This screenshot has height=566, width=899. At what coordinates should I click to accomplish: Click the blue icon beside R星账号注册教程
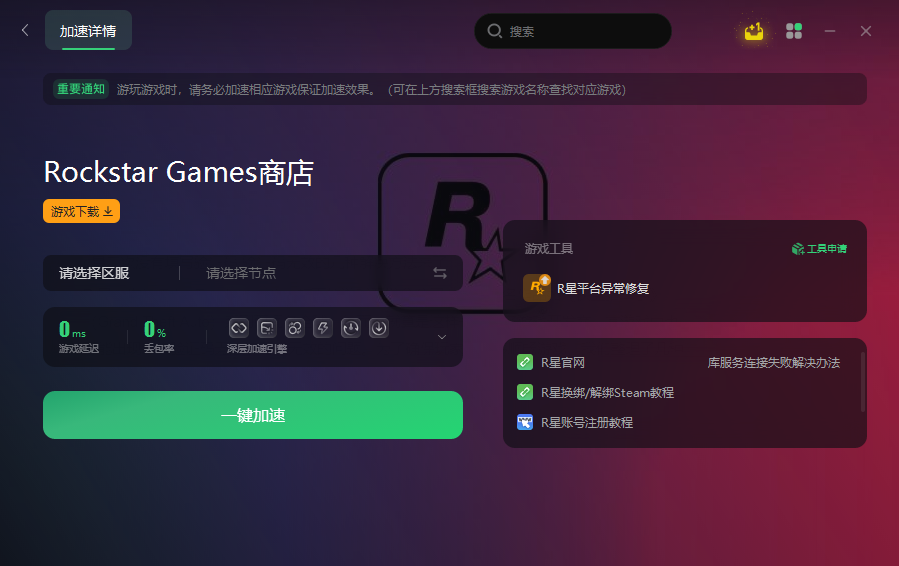coord(525,422)
